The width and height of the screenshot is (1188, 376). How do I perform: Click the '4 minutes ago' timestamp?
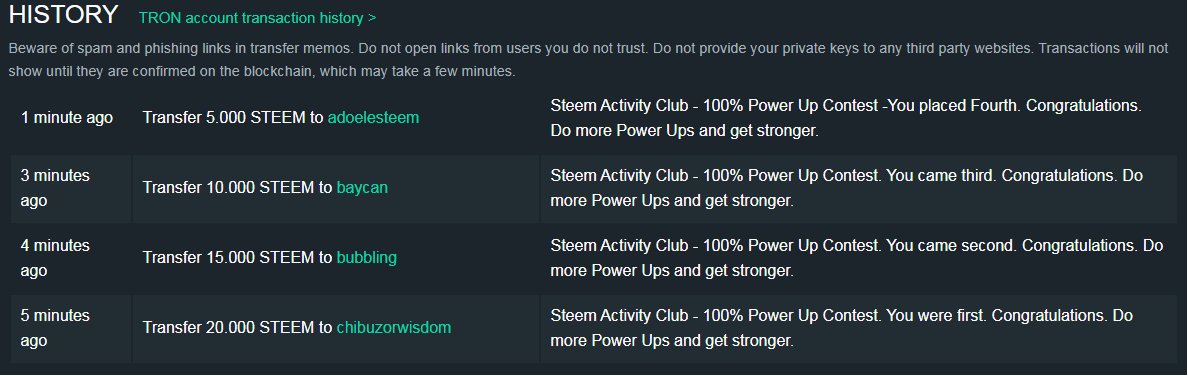click(55, 258)
